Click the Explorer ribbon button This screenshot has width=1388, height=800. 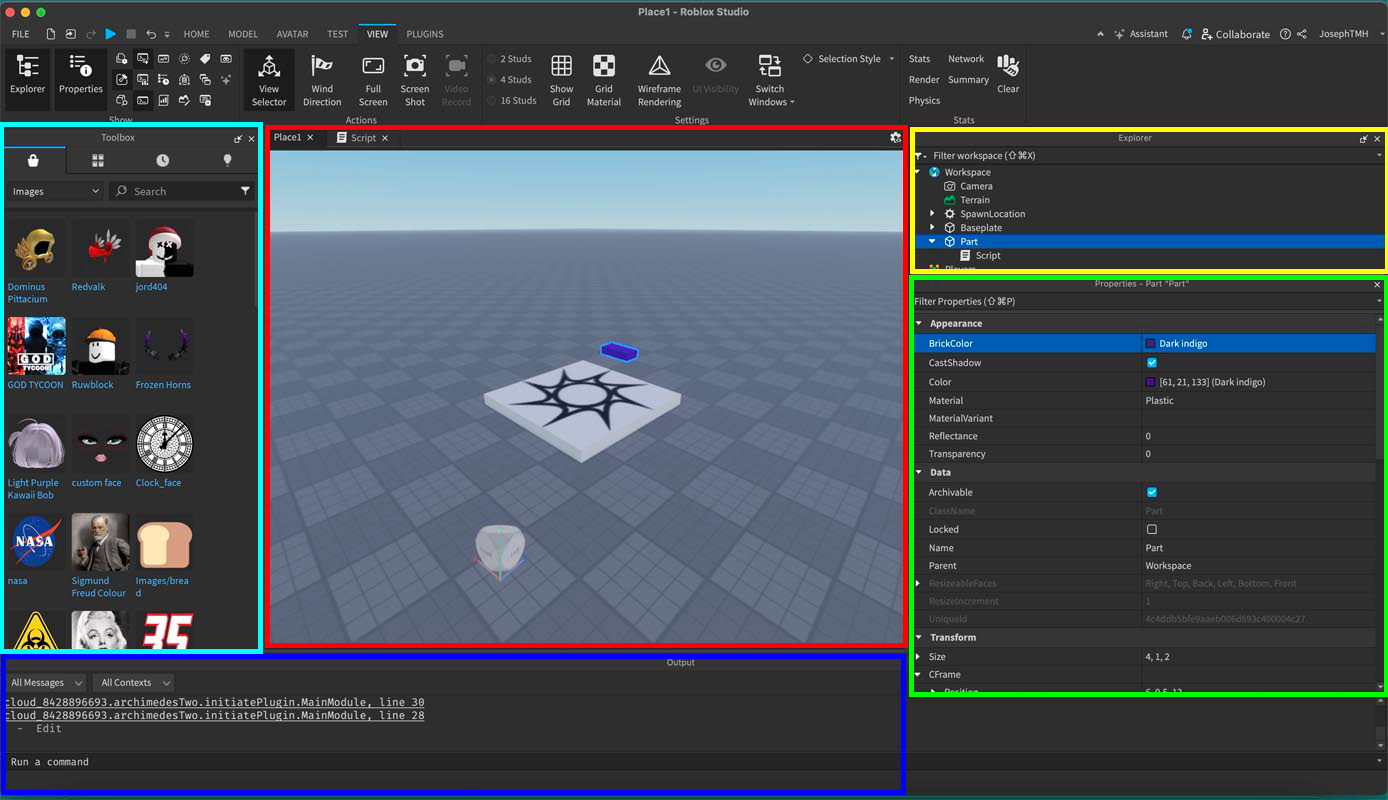[27, 78]
